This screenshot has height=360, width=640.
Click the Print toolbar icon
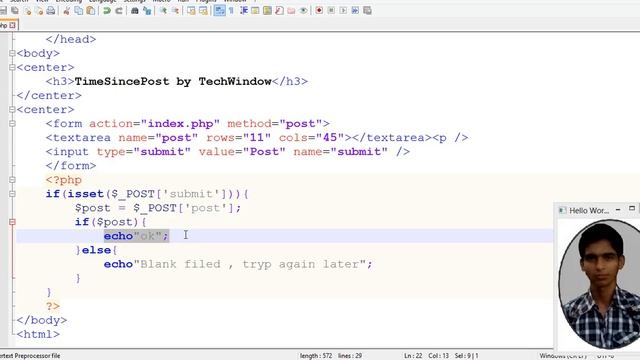51,11
